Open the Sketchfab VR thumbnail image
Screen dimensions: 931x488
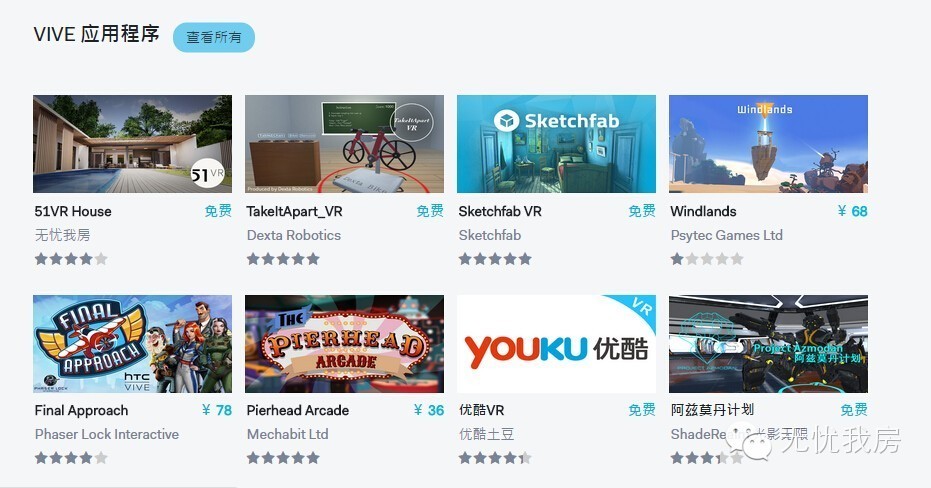(x=556, y=144)
